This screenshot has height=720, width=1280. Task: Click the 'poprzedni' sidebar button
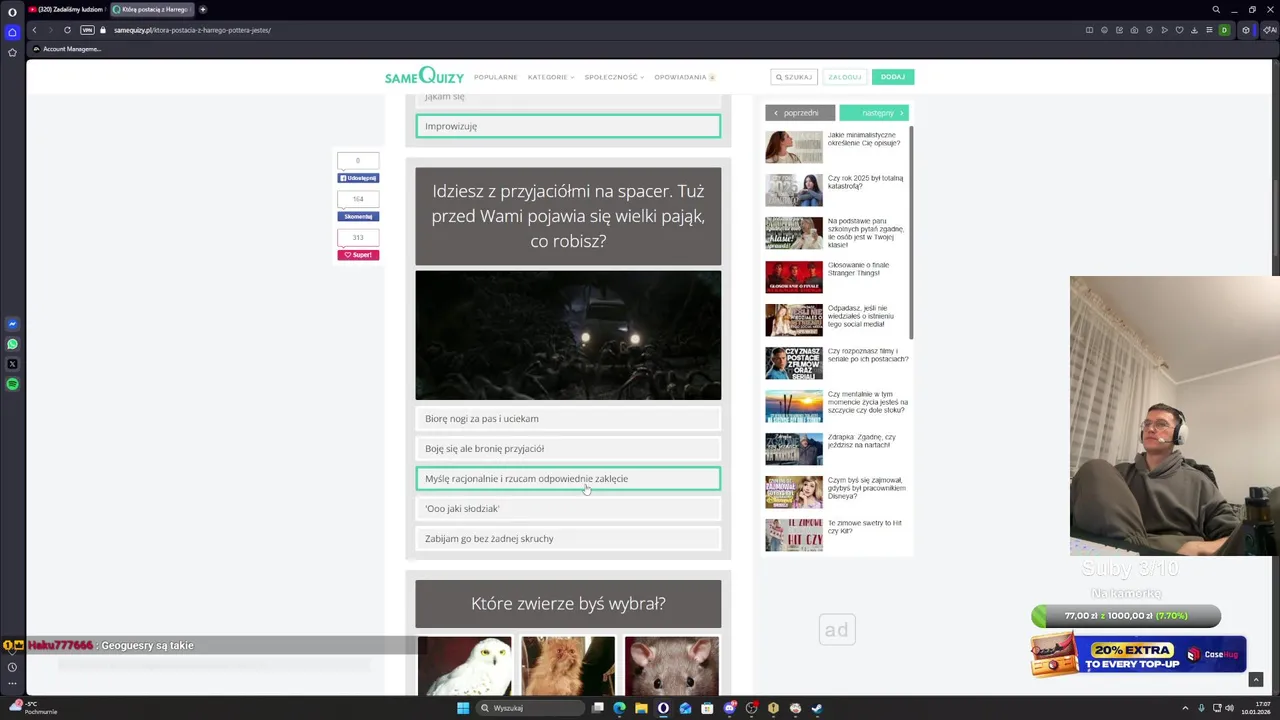pos(800,113)
